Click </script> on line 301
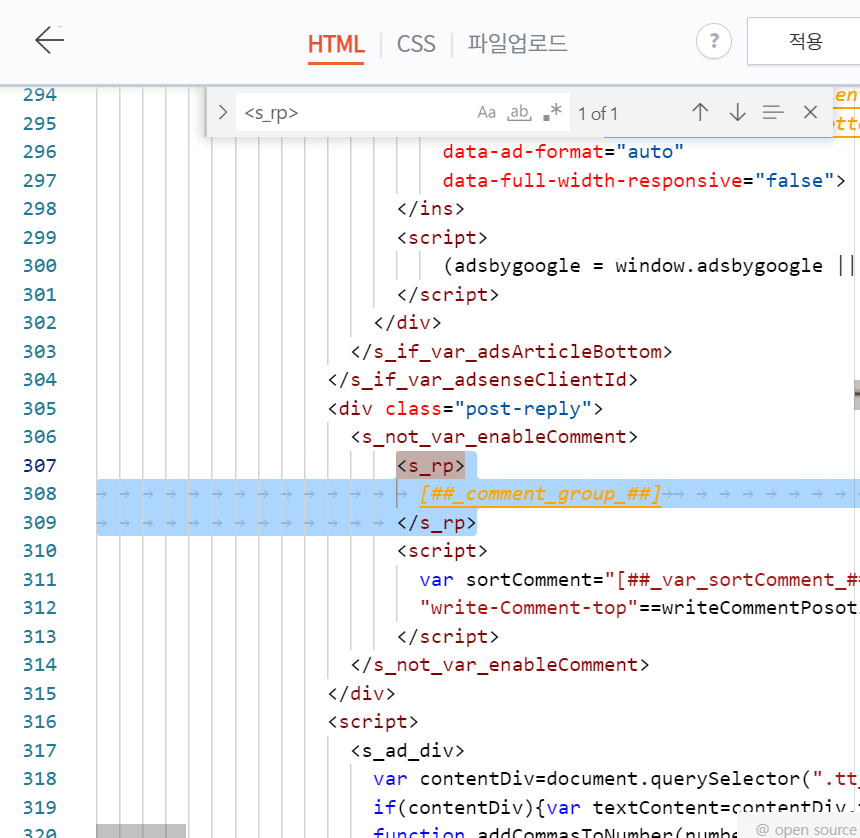Image resolution: width=860 pixels, height=838 pixels. point(448,295)
